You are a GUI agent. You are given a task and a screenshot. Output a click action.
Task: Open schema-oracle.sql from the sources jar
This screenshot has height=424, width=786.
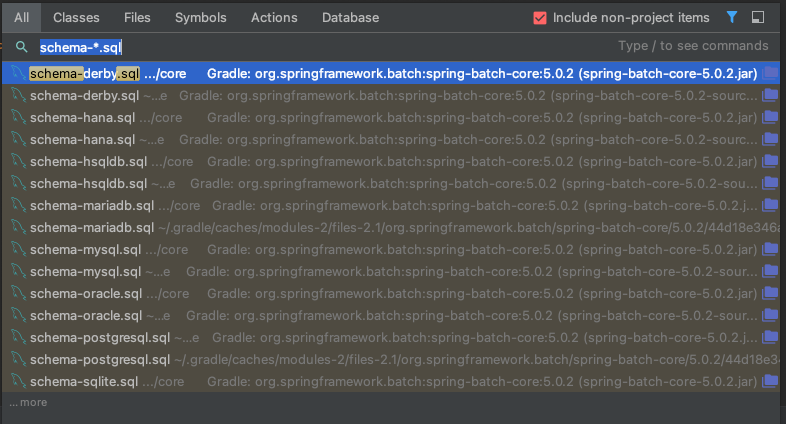click(391, 316)
